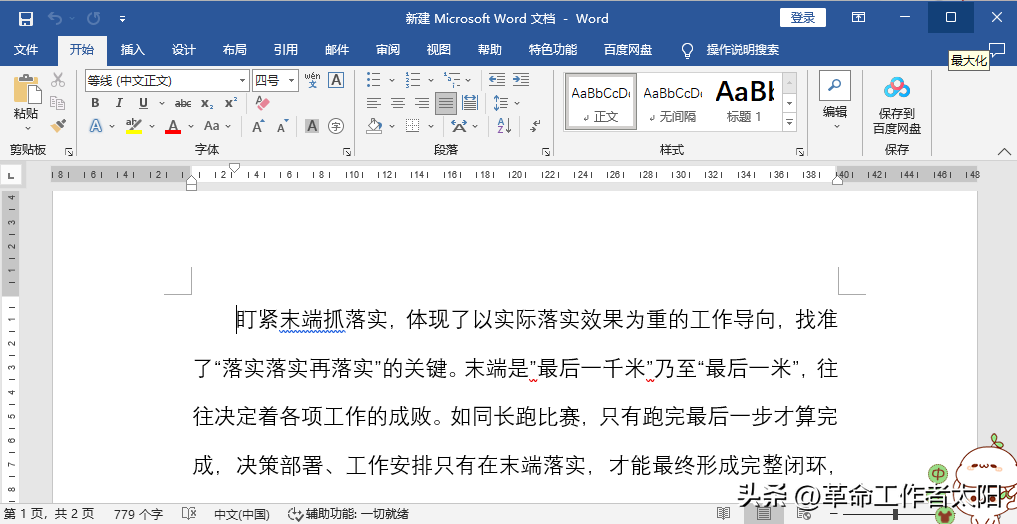Click the 操作说明搜索 search box
The height and width of the screenshot is (524, 1017).
tap(743, 50)
